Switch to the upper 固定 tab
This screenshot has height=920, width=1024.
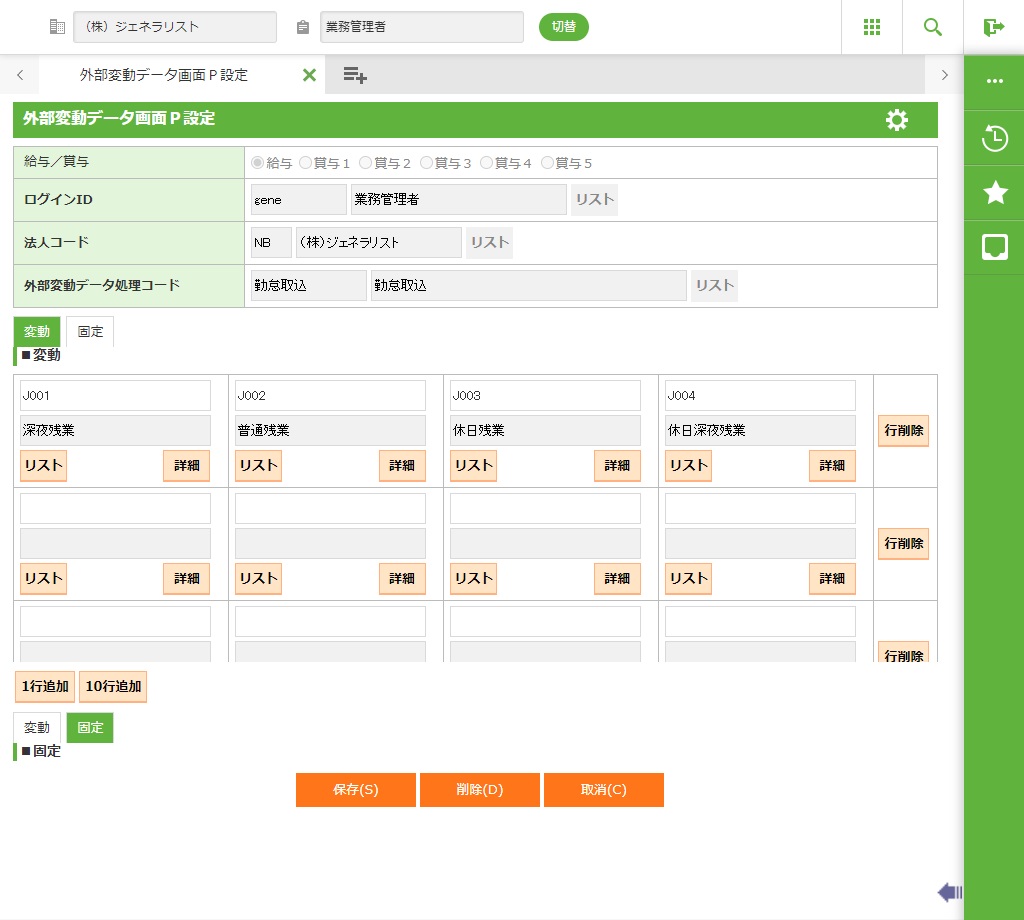[91, 332]
